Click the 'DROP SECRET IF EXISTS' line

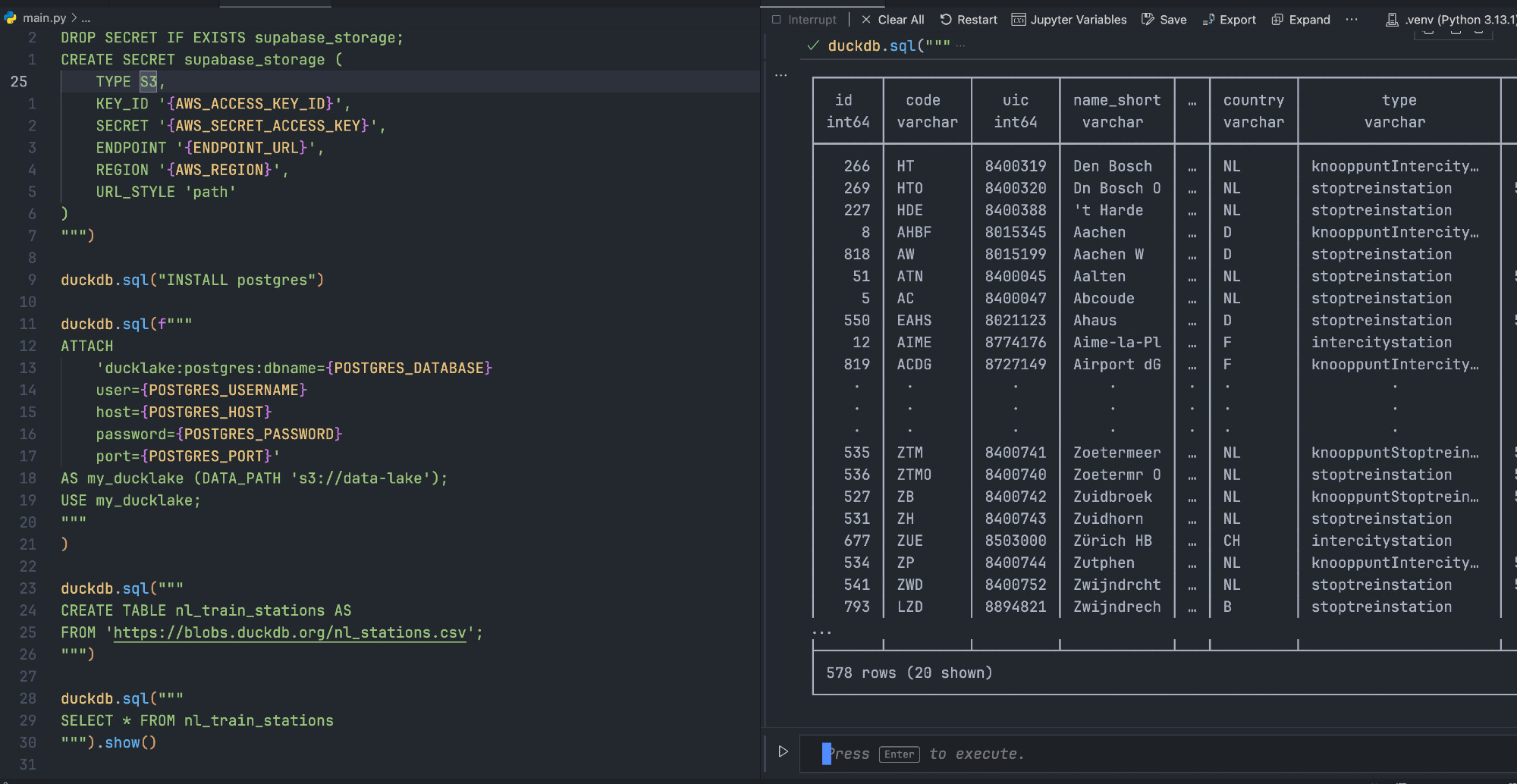click(232, 38)
